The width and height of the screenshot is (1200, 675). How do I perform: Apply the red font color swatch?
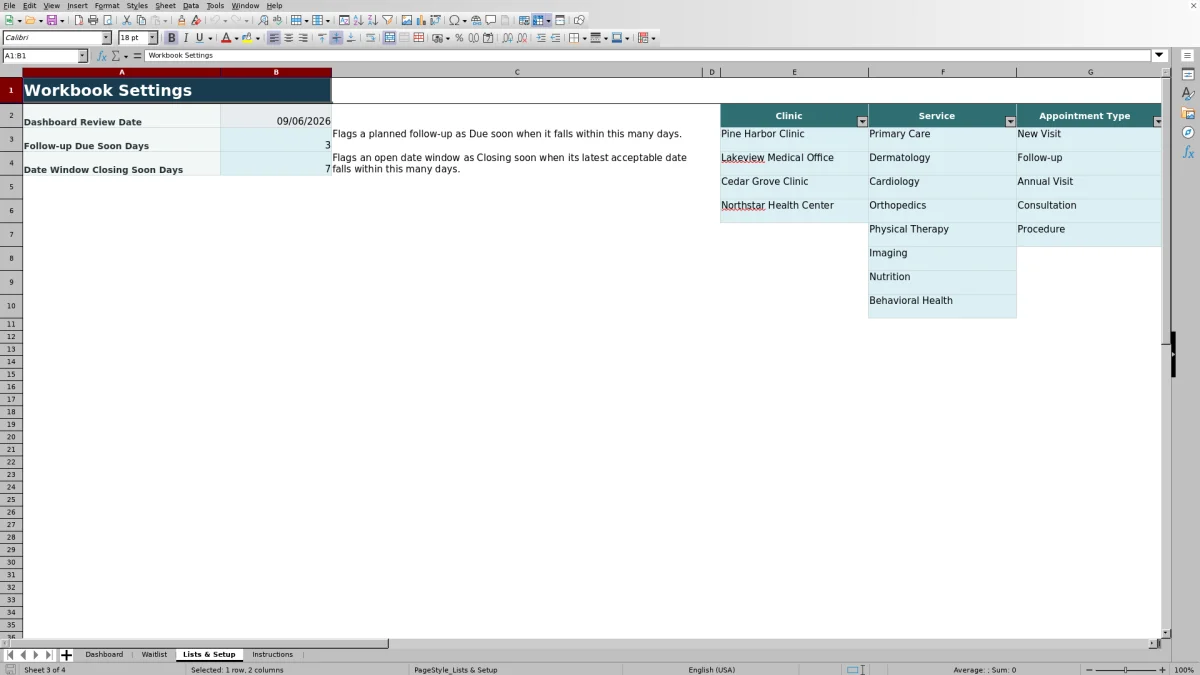point(225,38)
